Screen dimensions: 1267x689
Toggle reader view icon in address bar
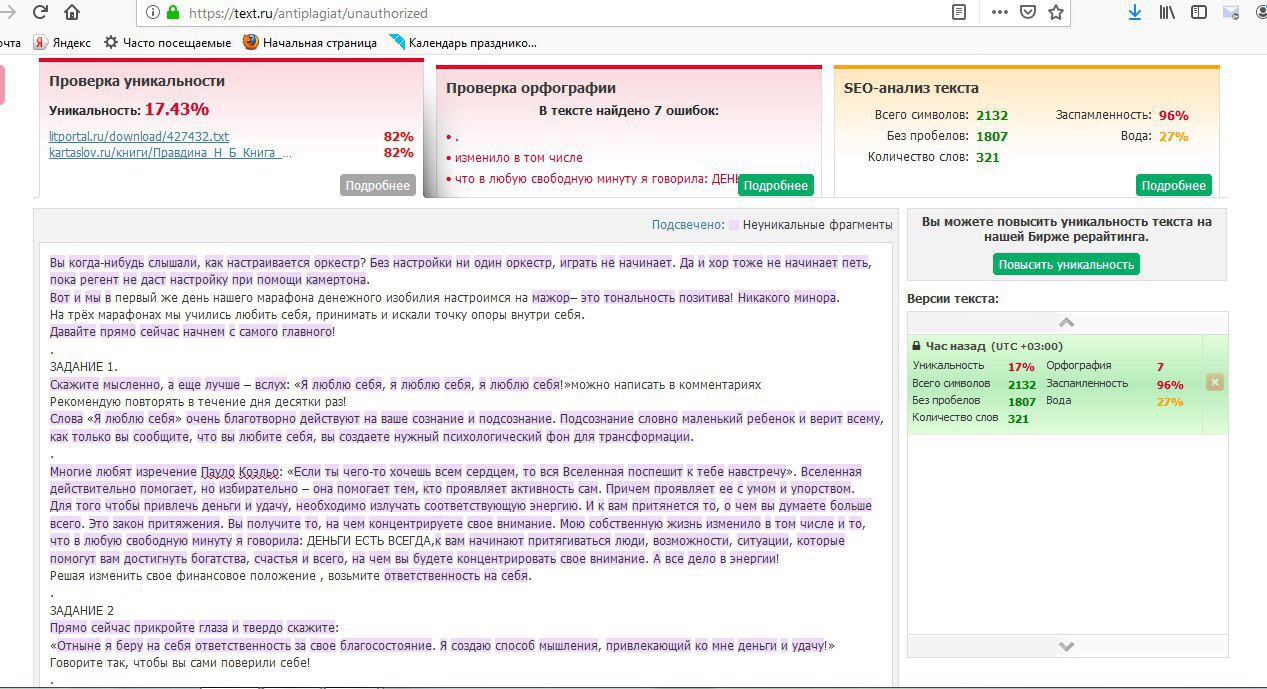coord(959,13)
